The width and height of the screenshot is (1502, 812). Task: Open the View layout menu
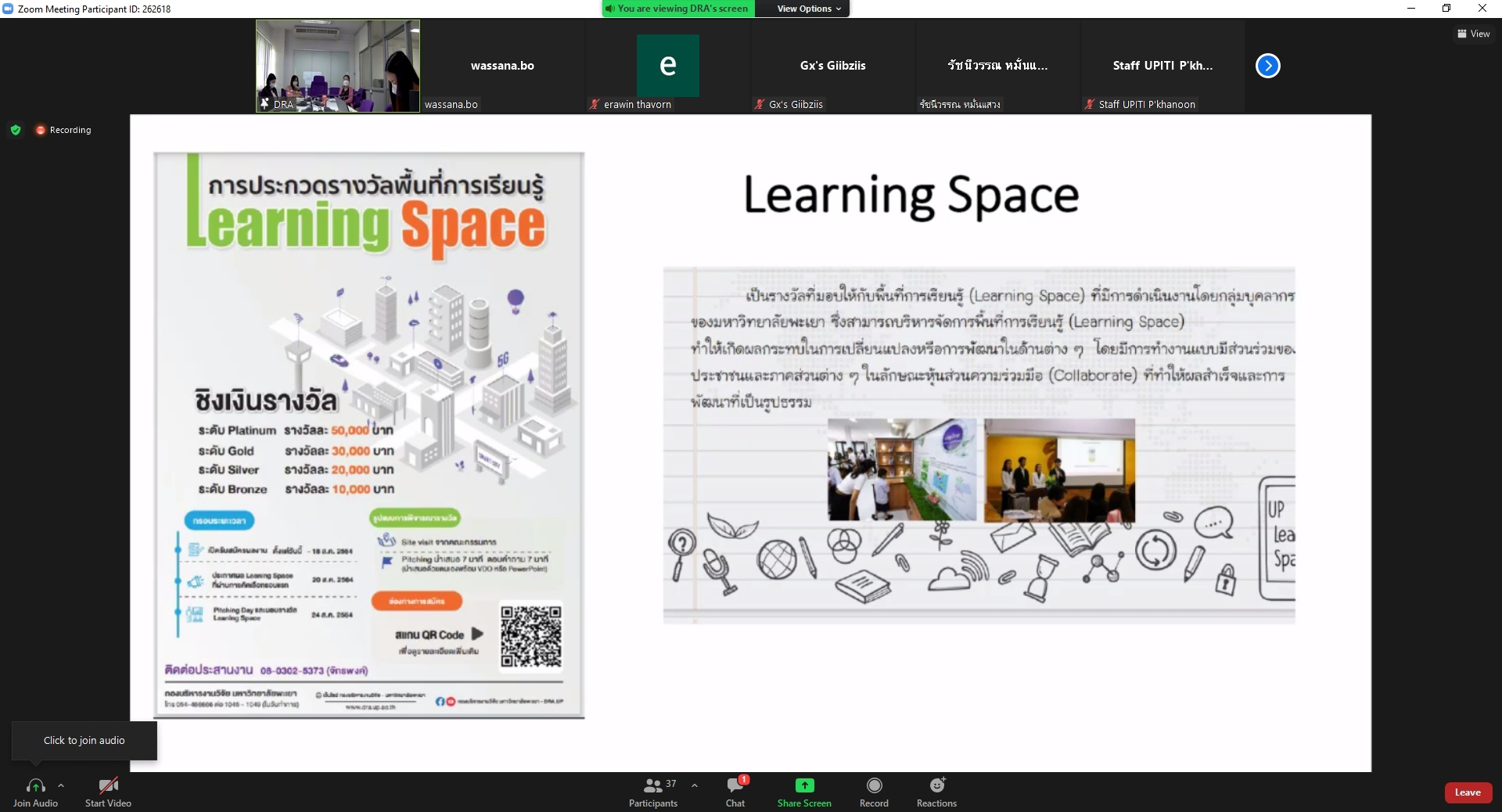(x=1473, y=34)
